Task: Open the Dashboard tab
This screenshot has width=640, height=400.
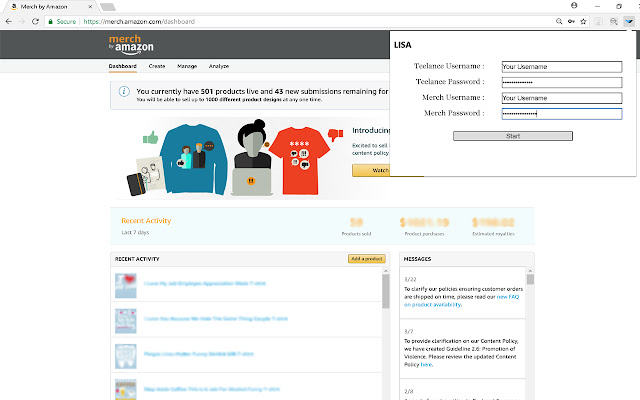Action: click(x=122, y=66)
